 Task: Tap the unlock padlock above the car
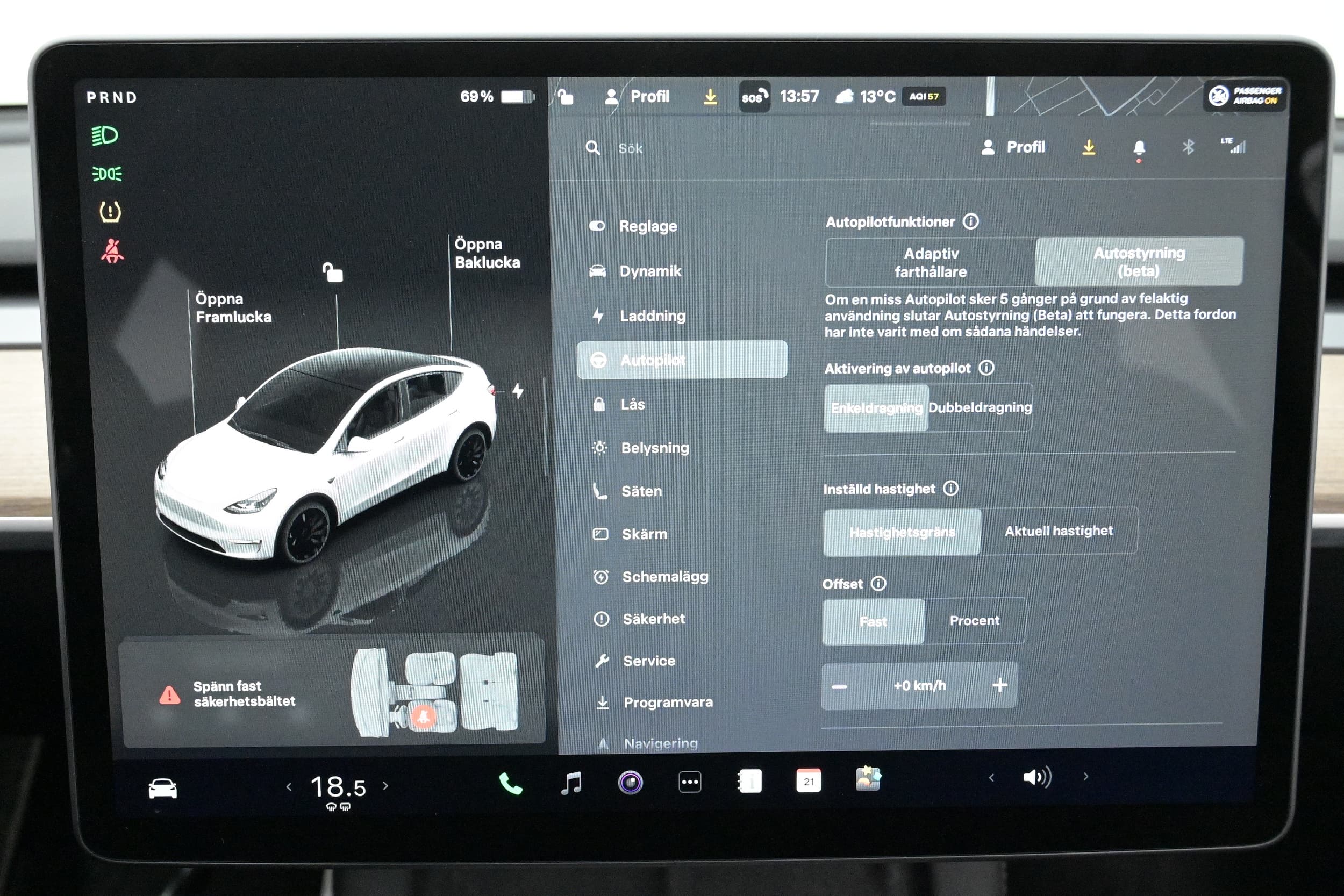point(333,273)
